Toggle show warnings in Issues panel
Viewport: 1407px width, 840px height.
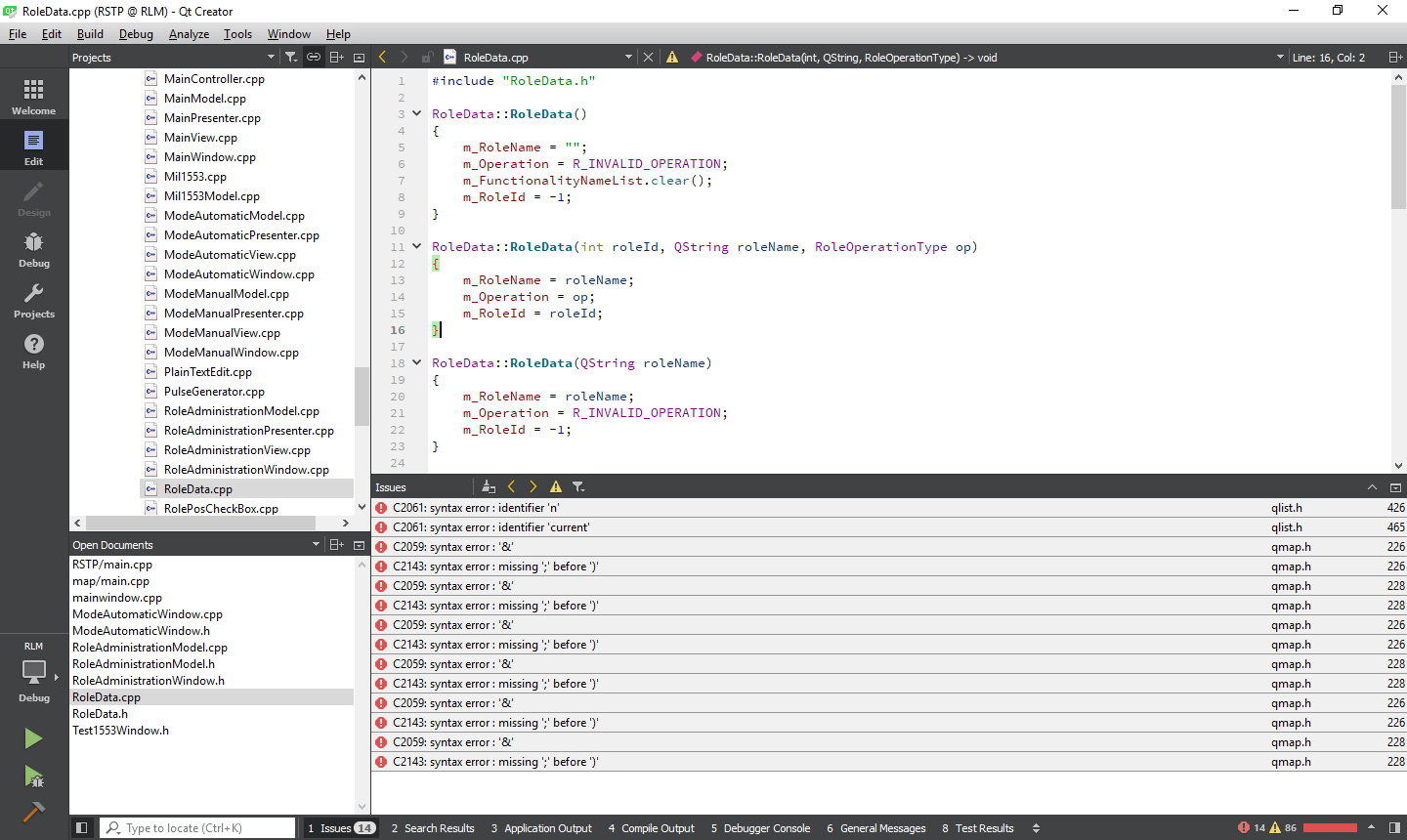[555, 486]
